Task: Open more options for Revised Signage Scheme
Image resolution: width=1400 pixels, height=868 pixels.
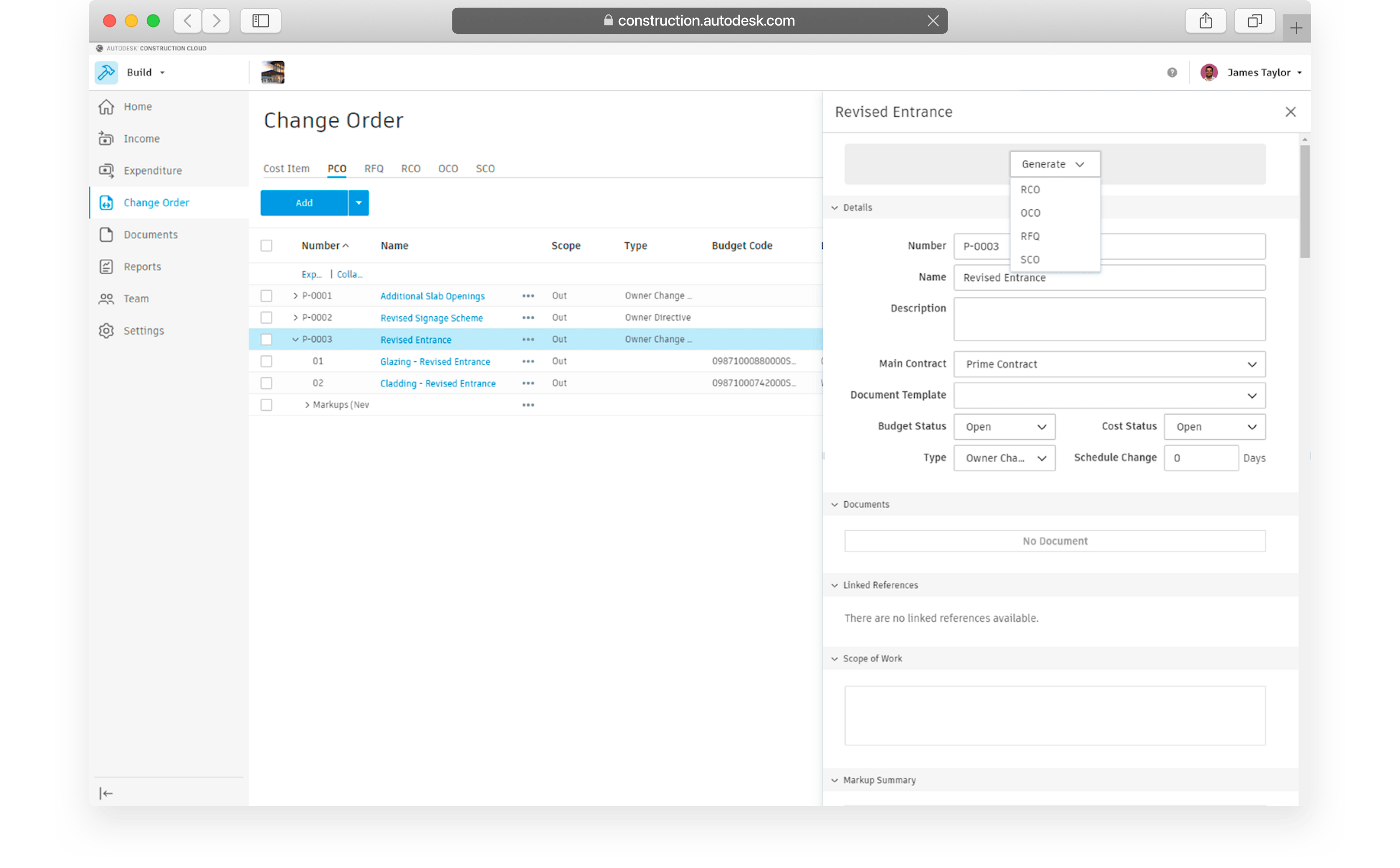Action: [x=528, y=318]
